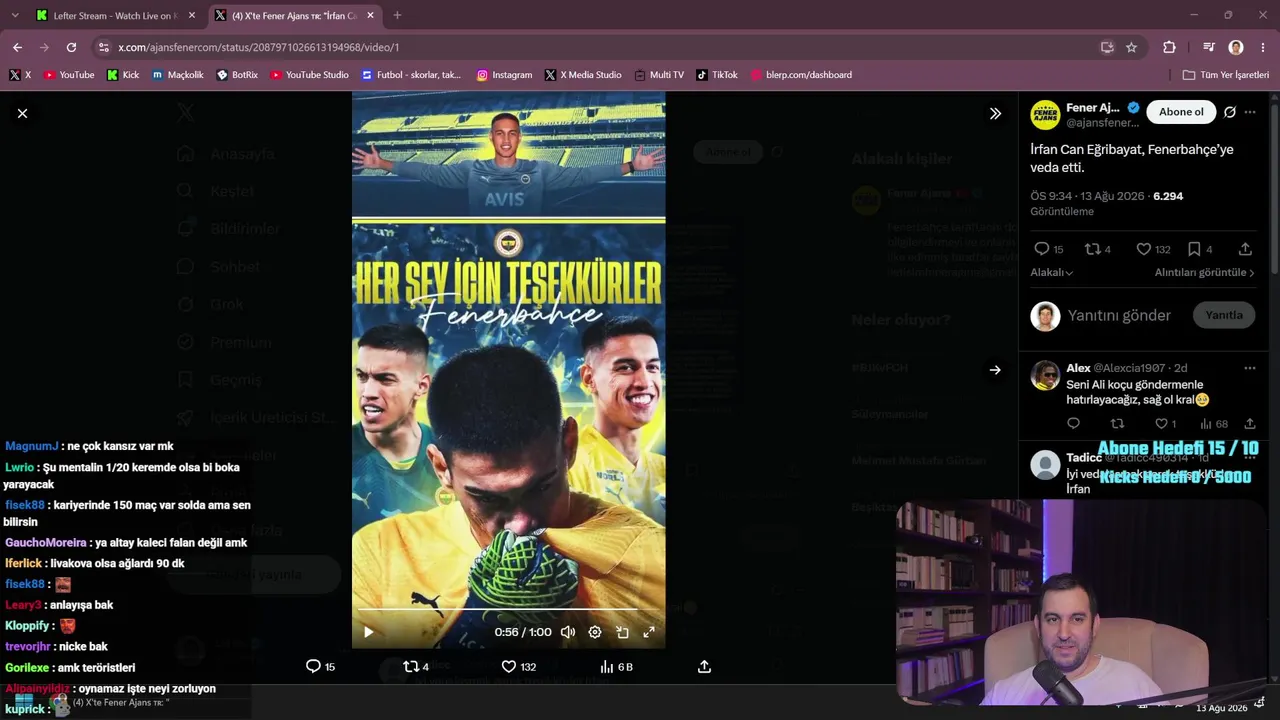1280x720 pixels.
Task: Open the Extensions puzzle icon
Action: click(x=1169, y=47)
